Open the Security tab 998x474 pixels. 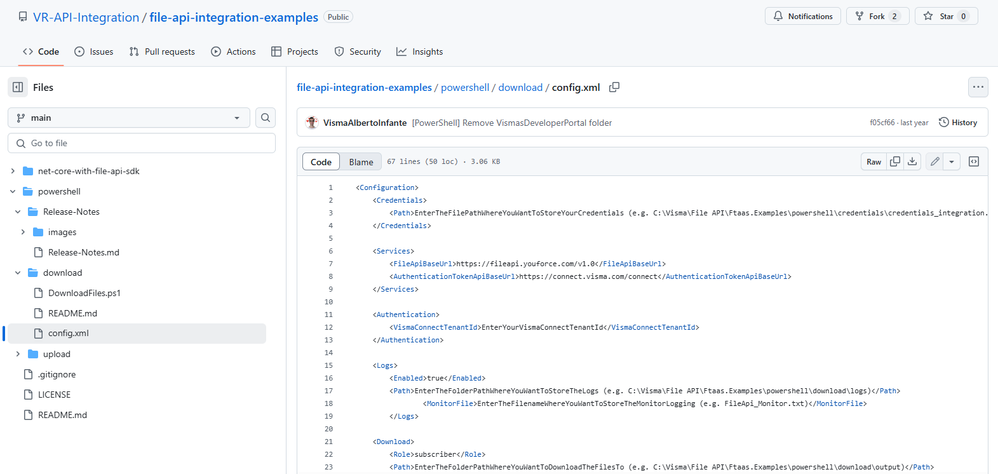click(358, 52)
